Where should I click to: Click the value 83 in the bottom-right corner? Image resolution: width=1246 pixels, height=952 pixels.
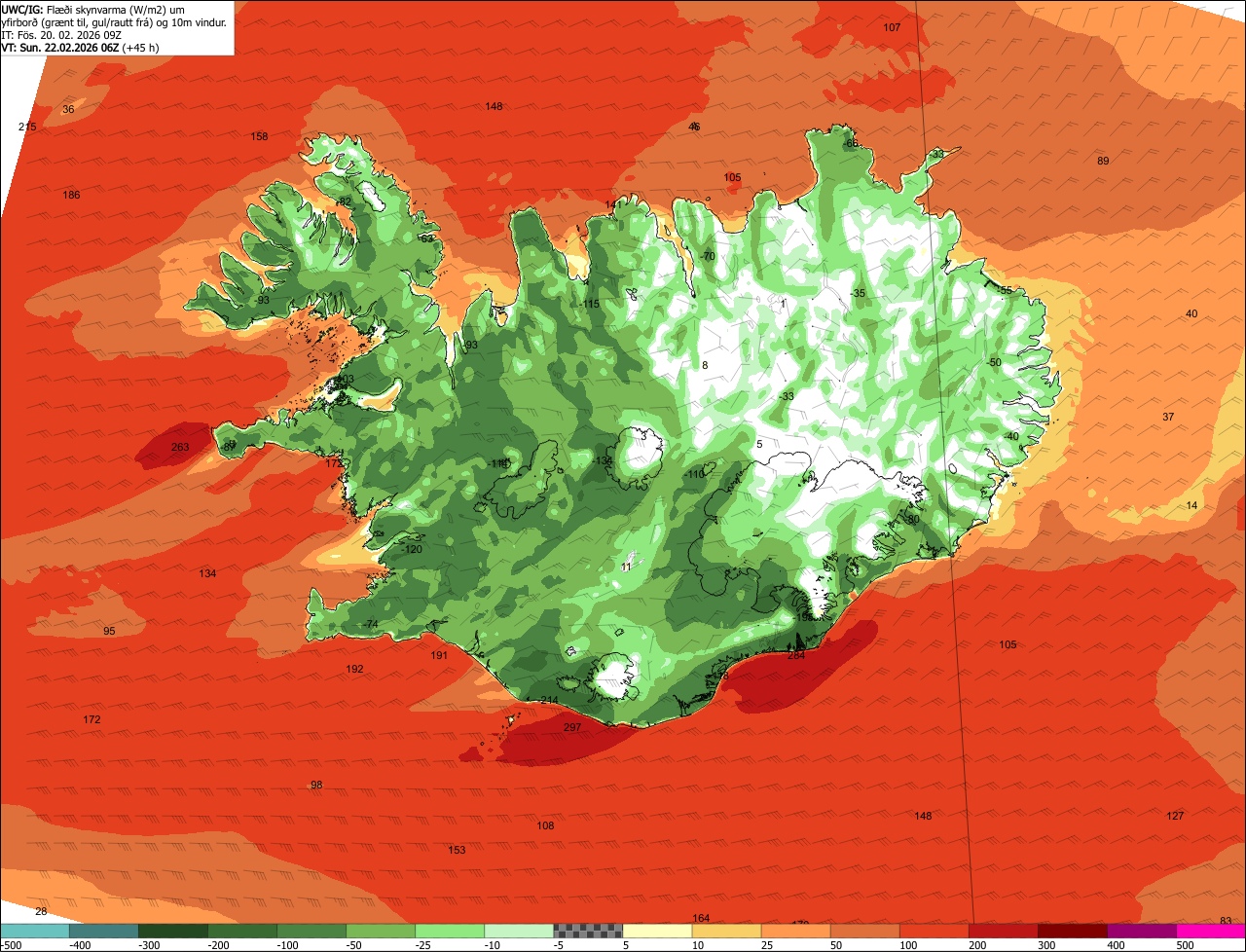pyautogui.click(x=1225, y=921)
